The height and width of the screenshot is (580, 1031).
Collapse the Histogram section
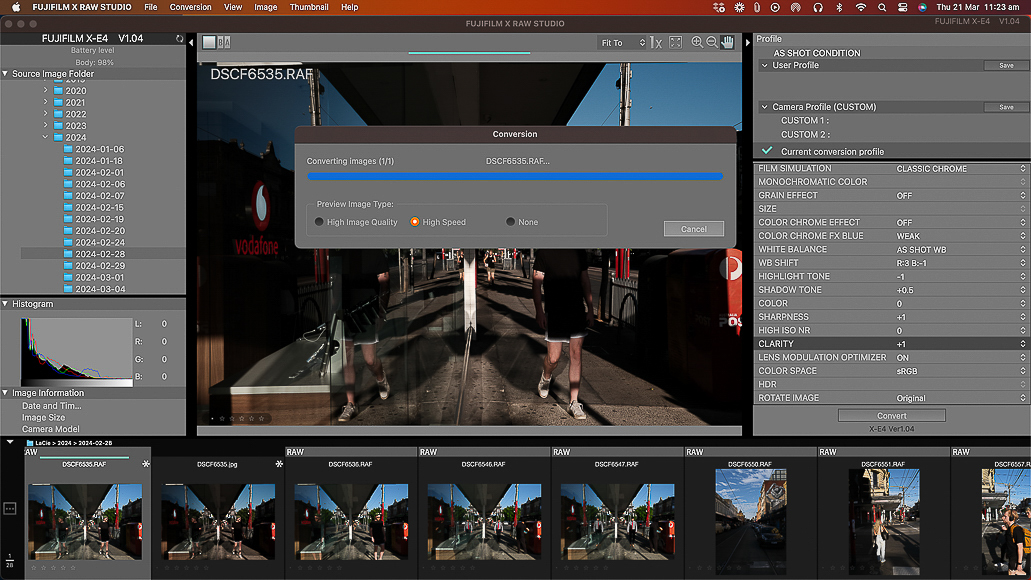(5, 304)
